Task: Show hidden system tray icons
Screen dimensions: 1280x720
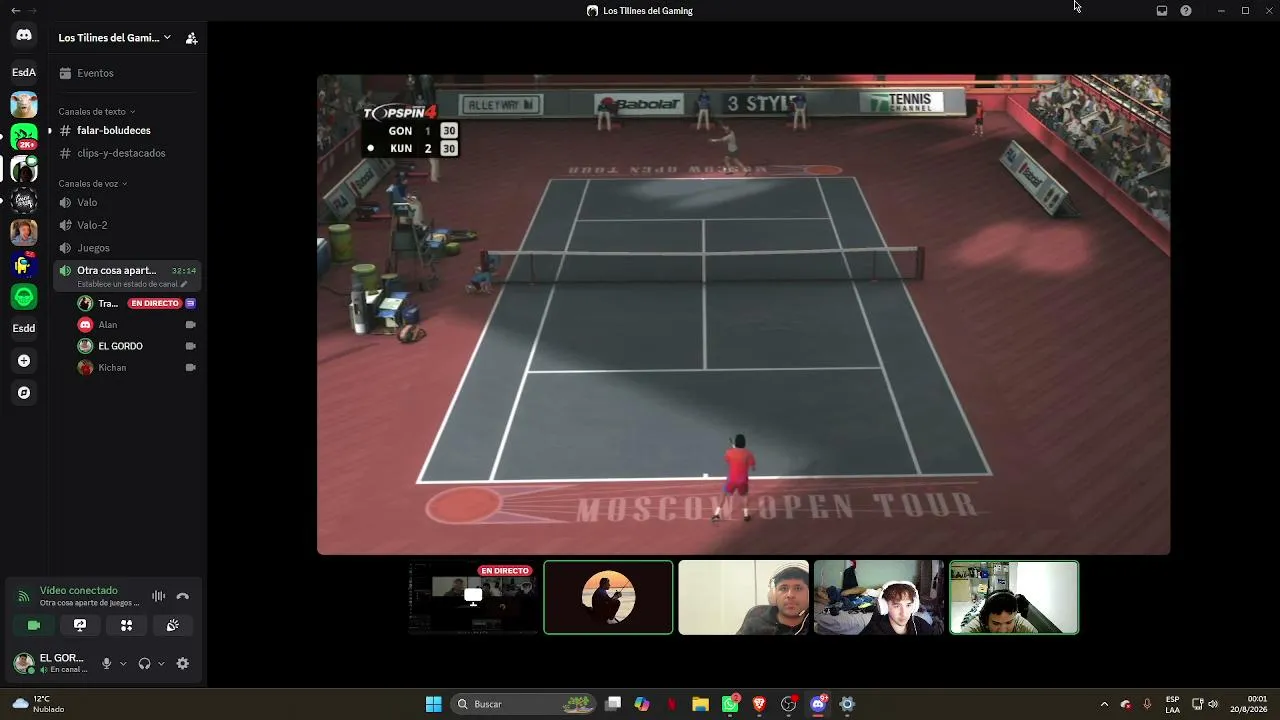Action: pos(1104,704)
